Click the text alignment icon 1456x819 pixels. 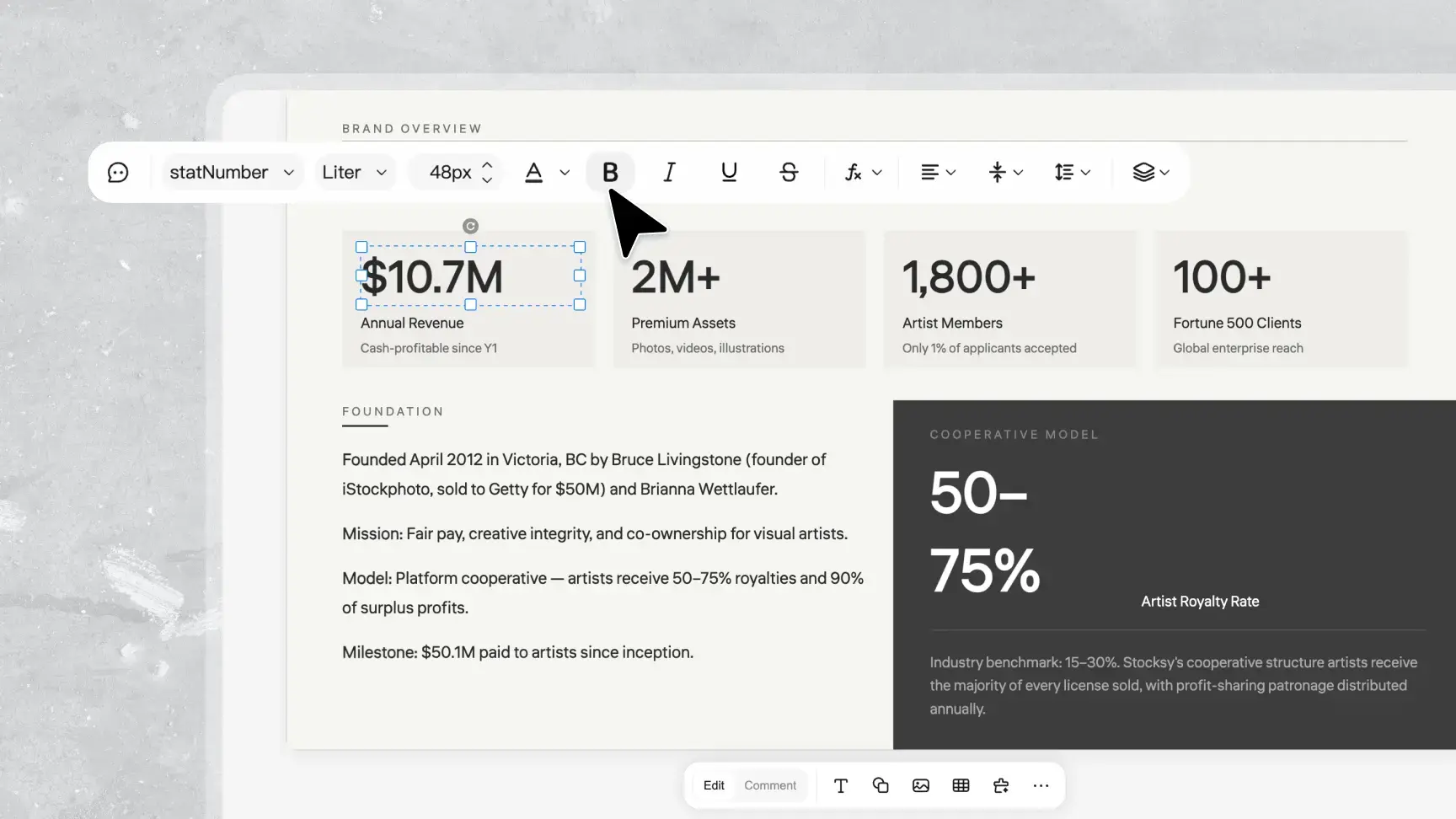point(929,172)
